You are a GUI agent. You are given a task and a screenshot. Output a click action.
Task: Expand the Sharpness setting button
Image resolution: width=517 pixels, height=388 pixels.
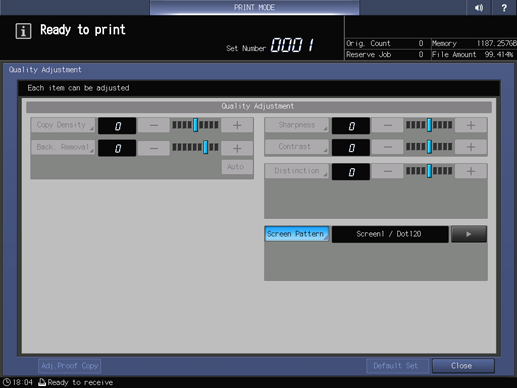click(297, 125)
